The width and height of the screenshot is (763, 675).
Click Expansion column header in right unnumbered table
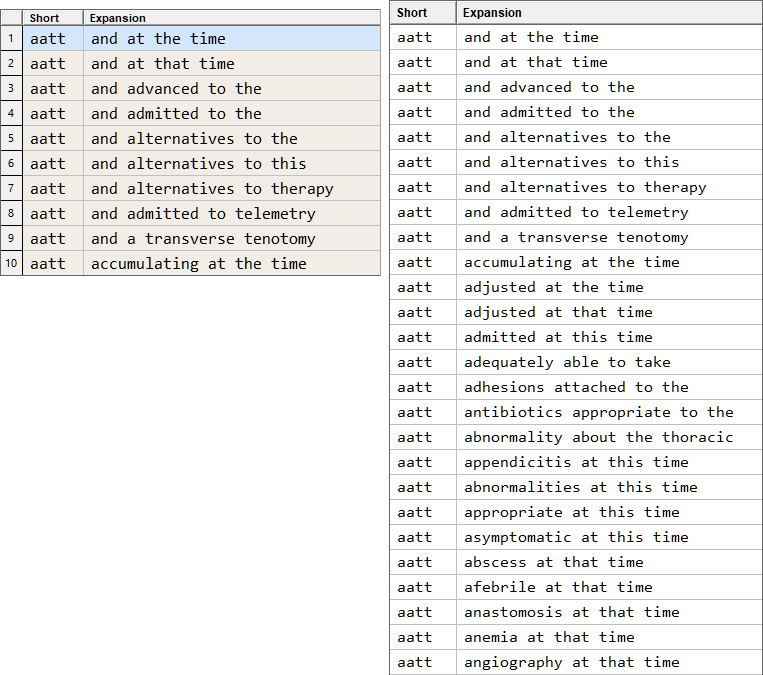[608, 13]
